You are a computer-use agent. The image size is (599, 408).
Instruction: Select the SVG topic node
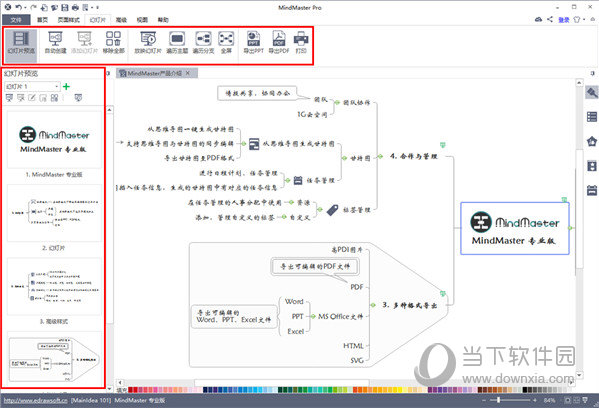point(357,360)
